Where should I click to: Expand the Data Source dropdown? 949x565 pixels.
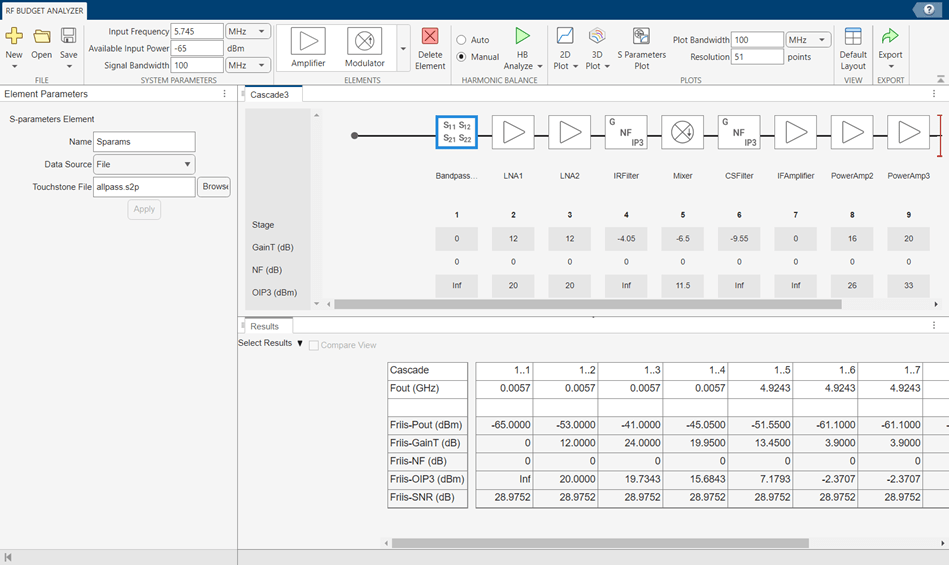click(144, 164)
